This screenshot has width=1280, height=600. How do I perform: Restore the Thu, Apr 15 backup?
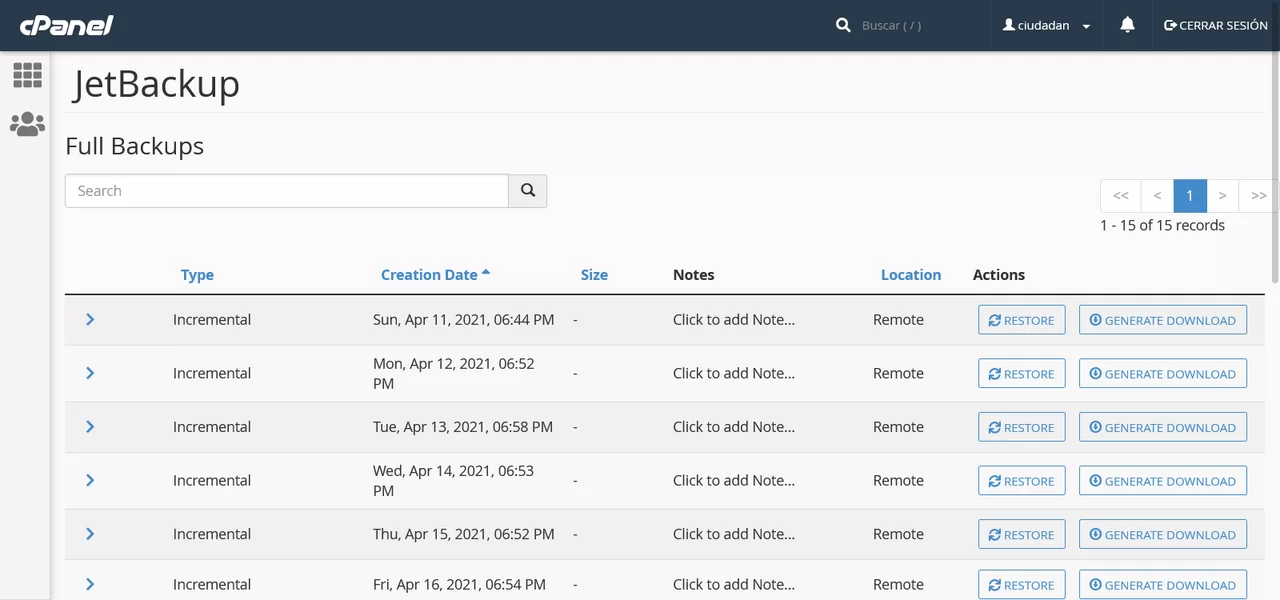tap(1021, 534)
